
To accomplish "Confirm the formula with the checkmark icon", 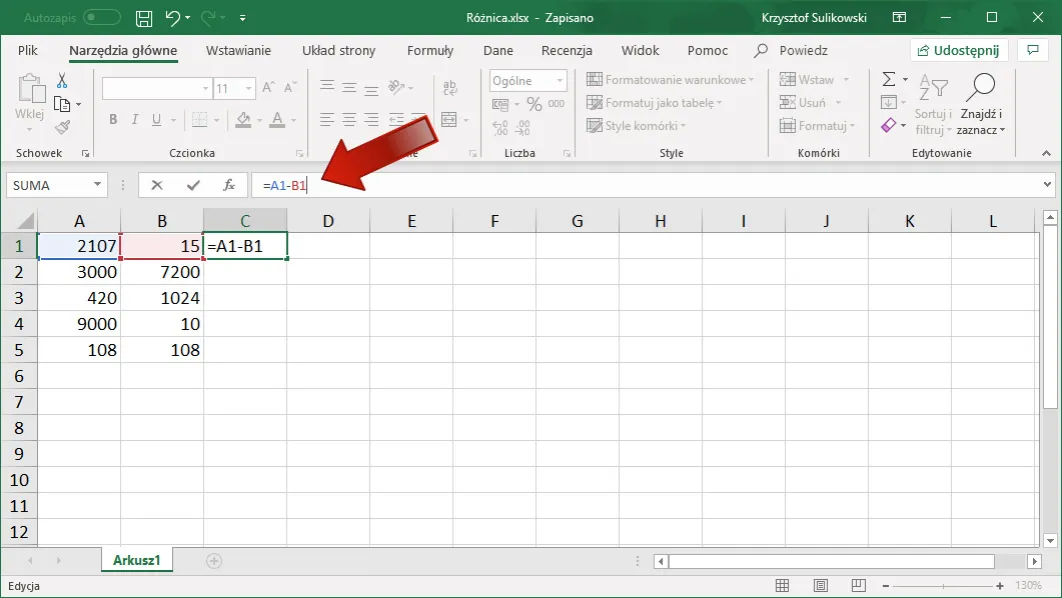I will (x=192, y=185).
